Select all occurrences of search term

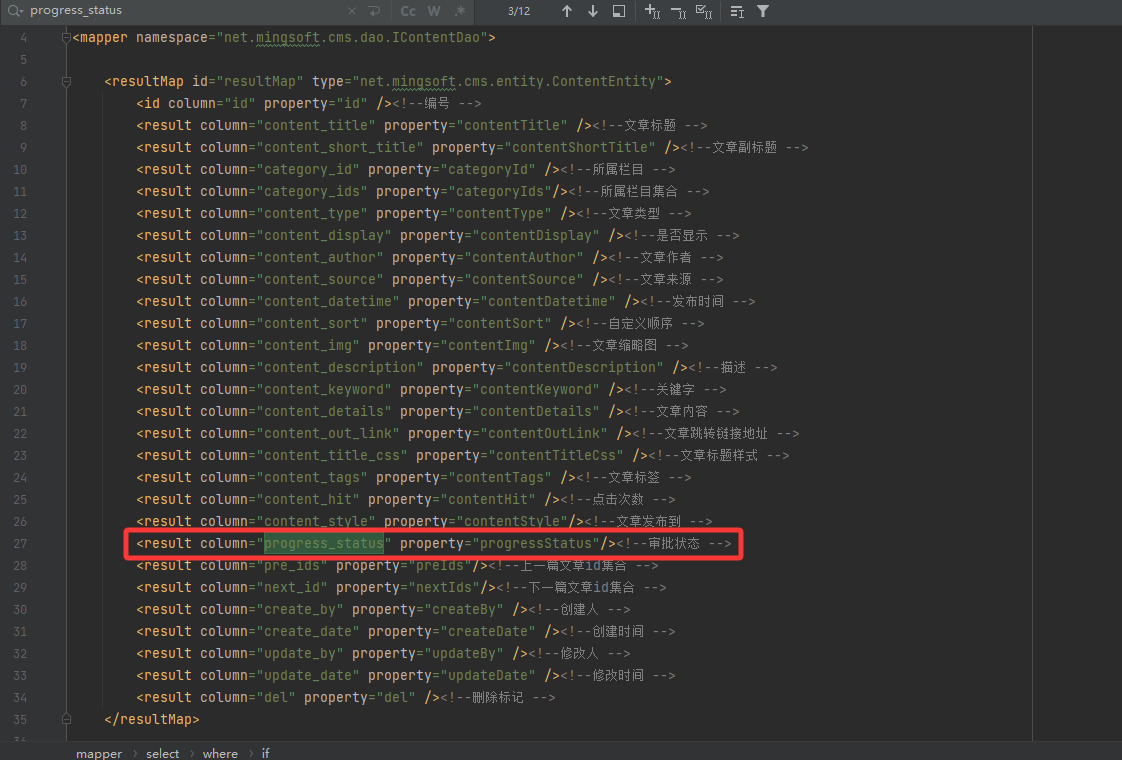click(704, 11)
